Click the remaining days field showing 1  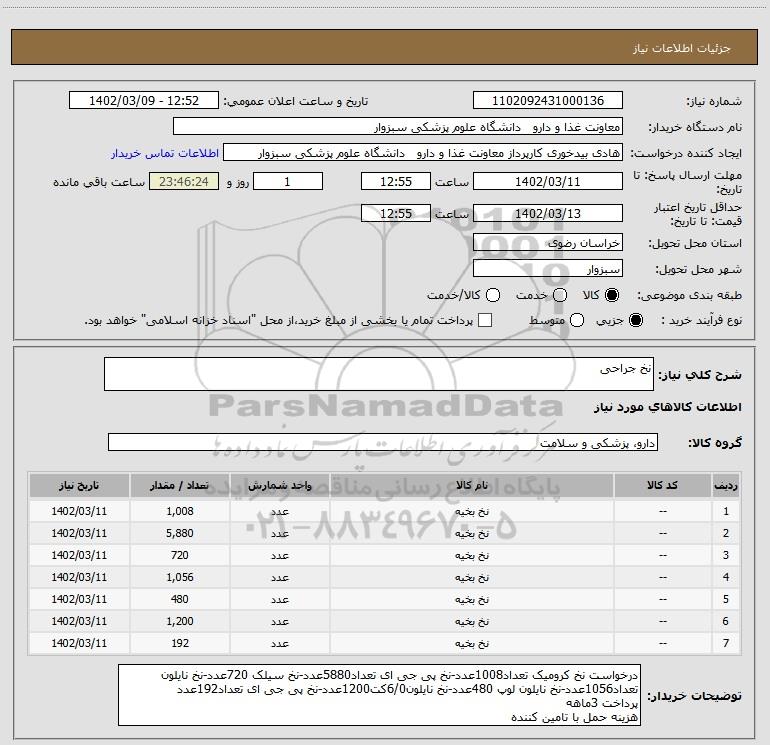tap(288, 181)
